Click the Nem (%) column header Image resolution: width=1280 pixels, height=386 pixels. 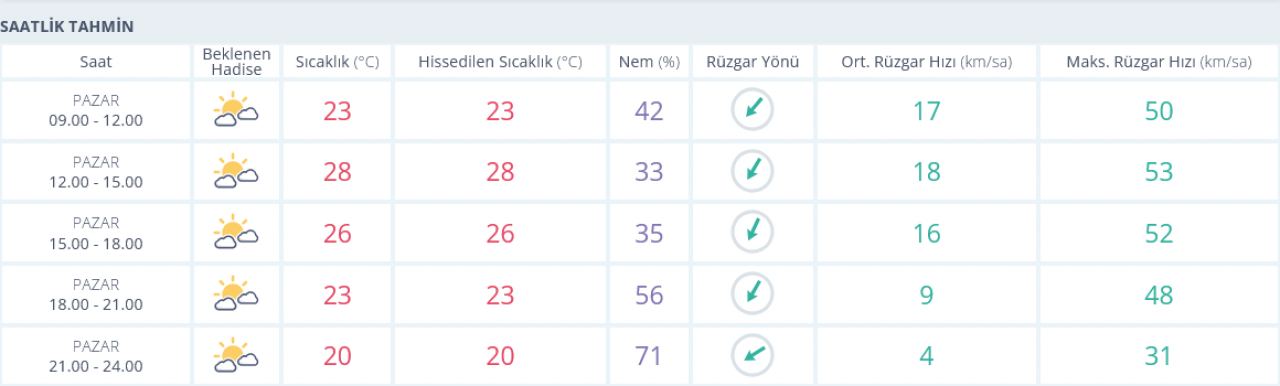coord(649,61)
